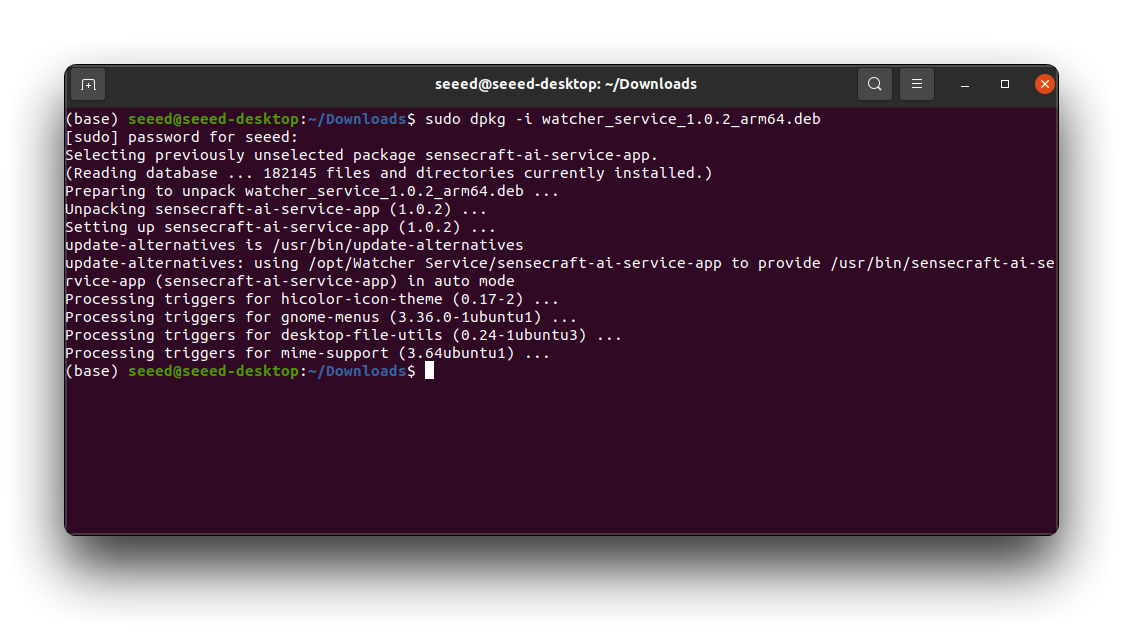This screenshot has width=1123, height=632.
Task: Click the first prompt's seeed@seeed-desktop text
Action: tap(213, 119)
